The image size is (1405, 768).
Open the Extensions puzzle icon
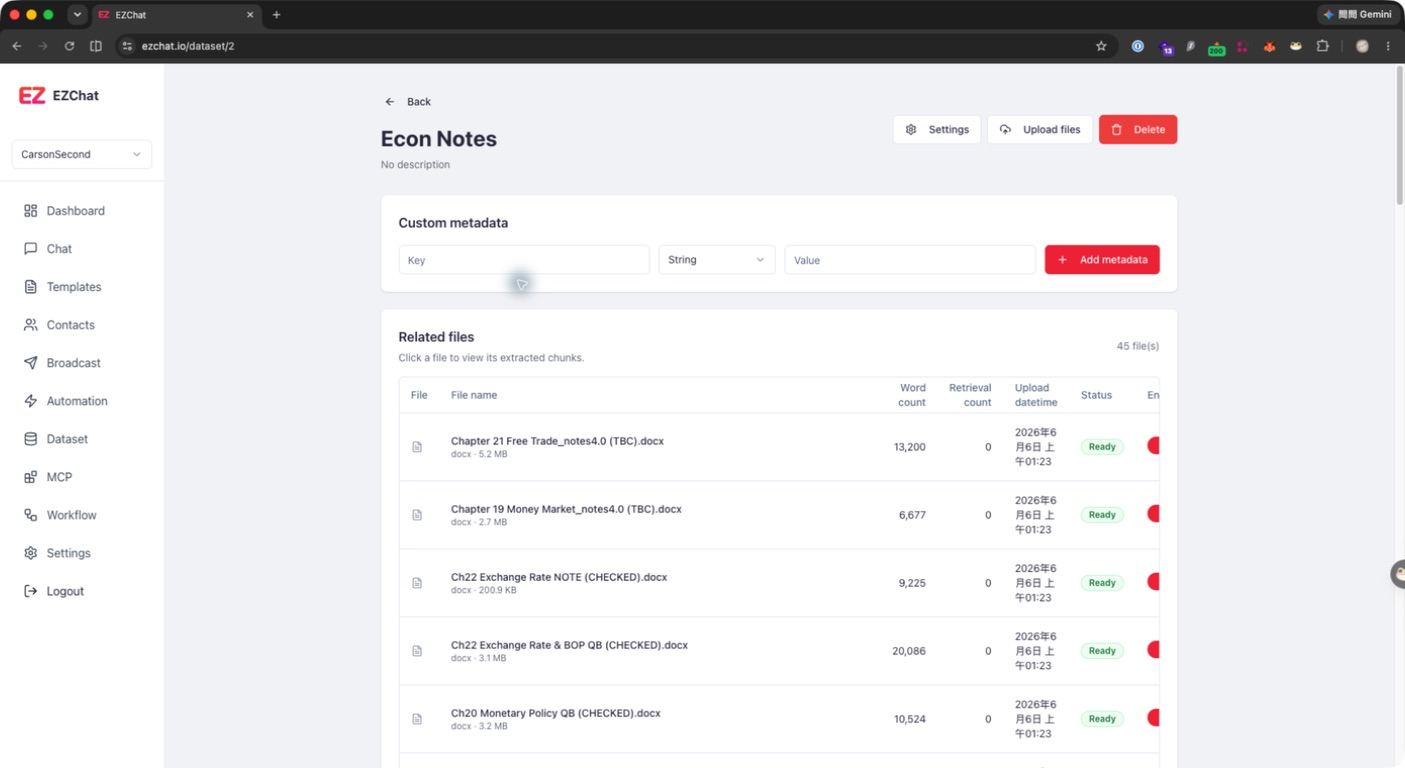coord(1322,46)
